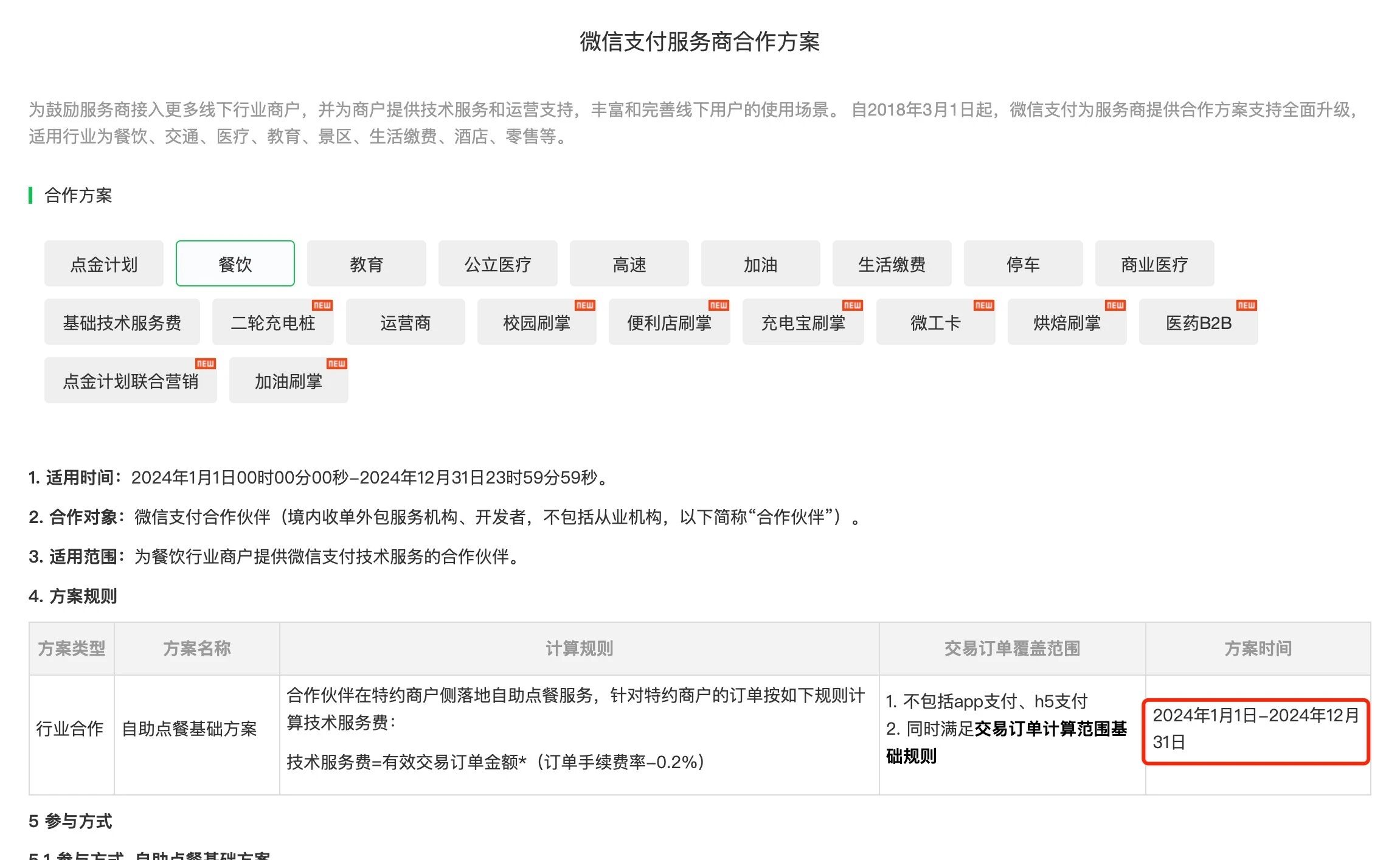Select the 商业医疗 tab
The image size is (1400, 860).
(1154, 264)
